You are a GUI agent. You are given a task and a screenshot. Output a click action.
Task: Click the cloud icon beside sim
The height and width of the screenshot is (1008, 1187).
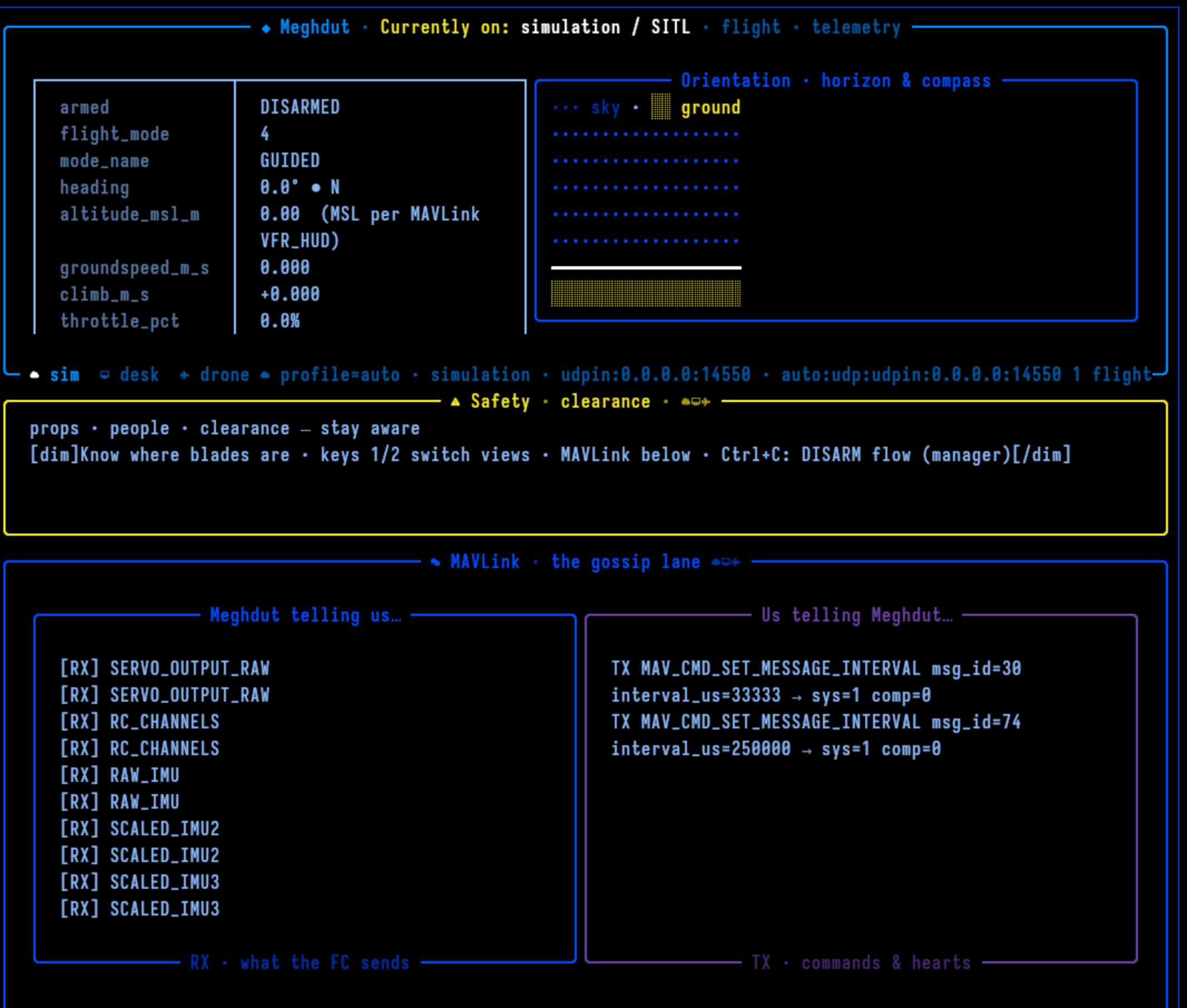[35, 375]
